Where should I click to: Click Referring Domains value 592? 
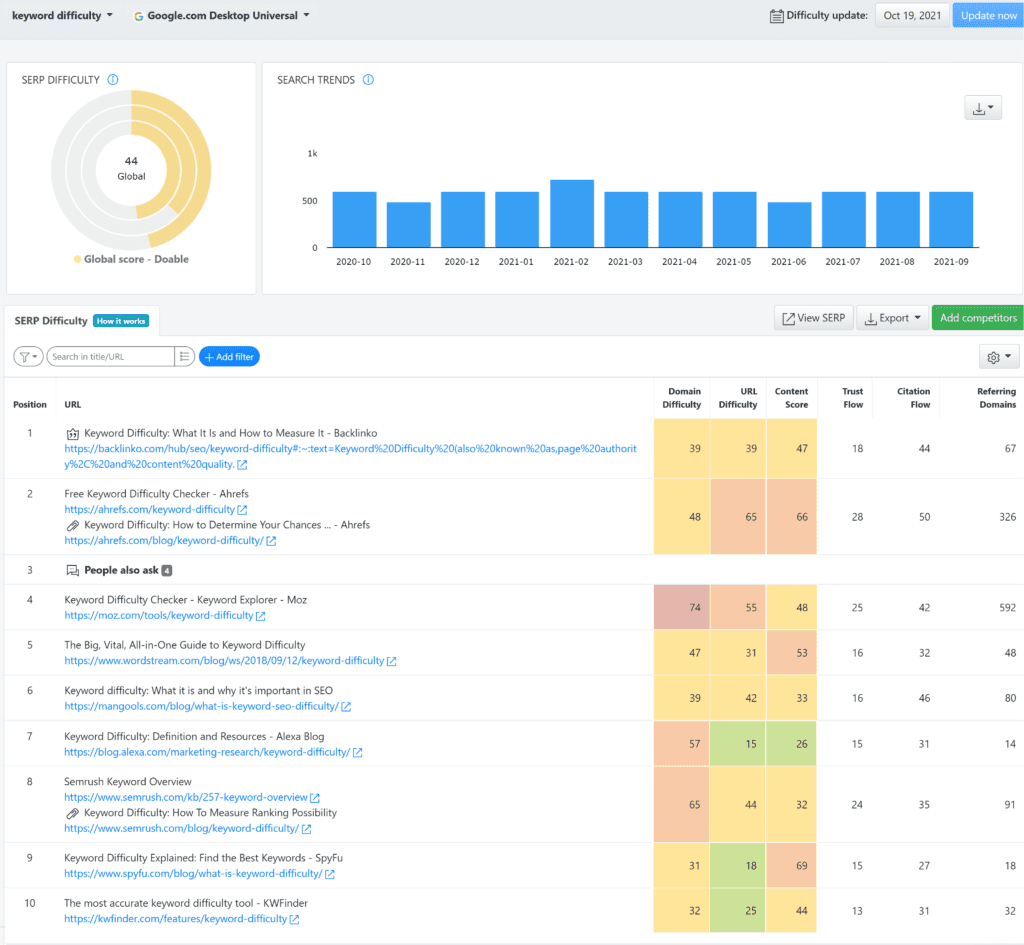point(1008,607)
